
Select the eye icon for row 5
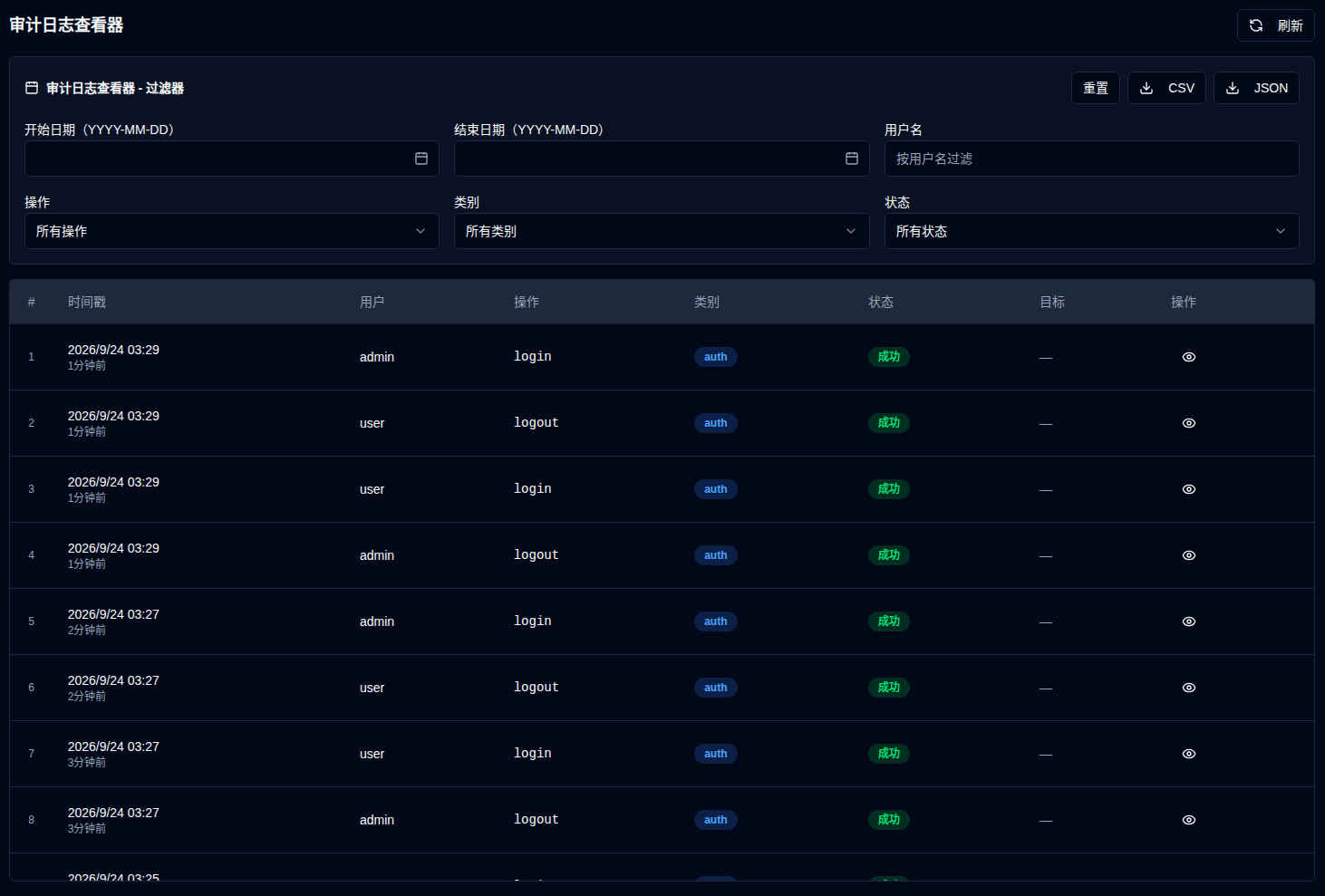pos(1189,621)
